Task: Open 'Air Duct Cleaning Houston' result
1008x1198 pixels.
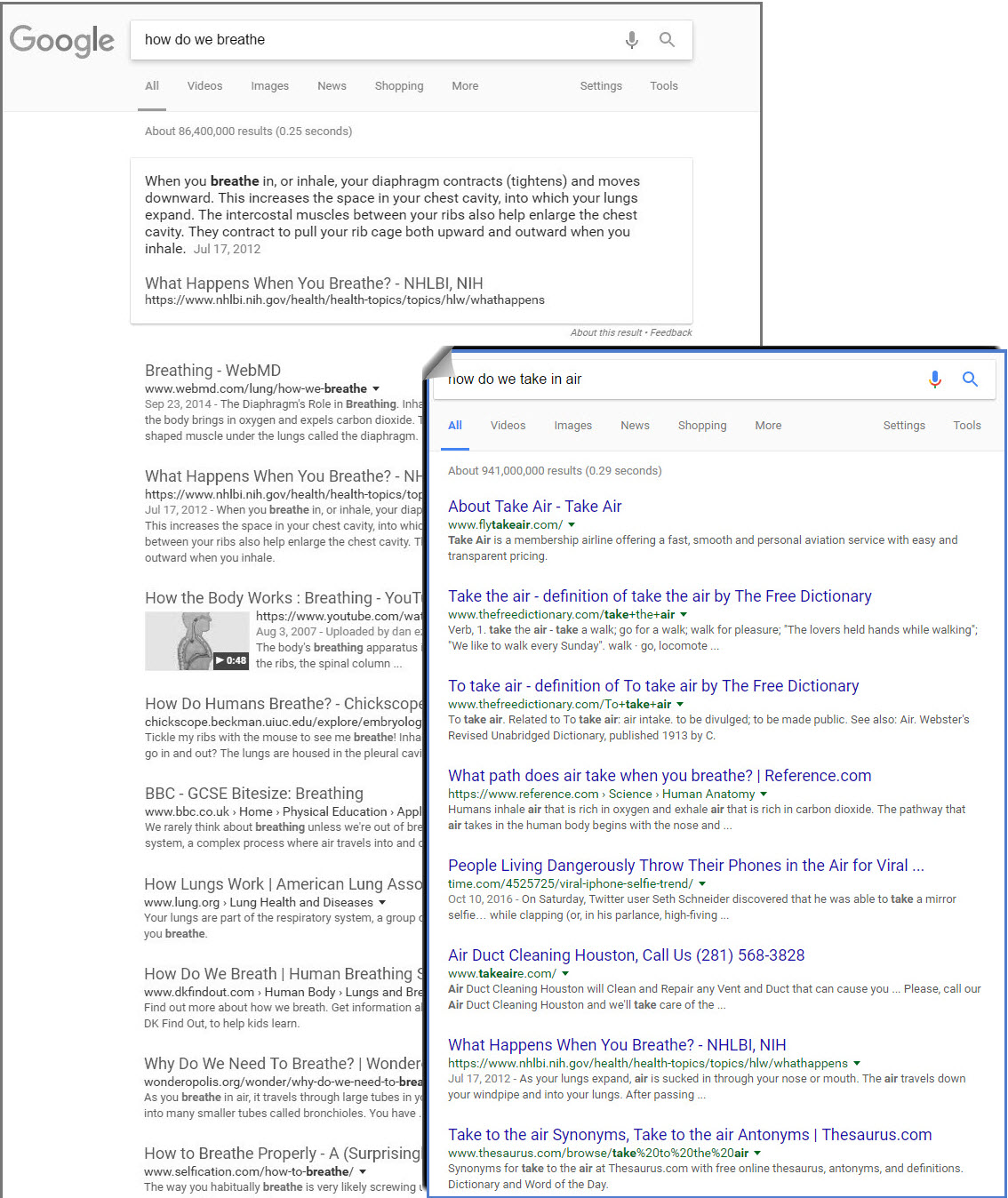Action: click(627, 955)
